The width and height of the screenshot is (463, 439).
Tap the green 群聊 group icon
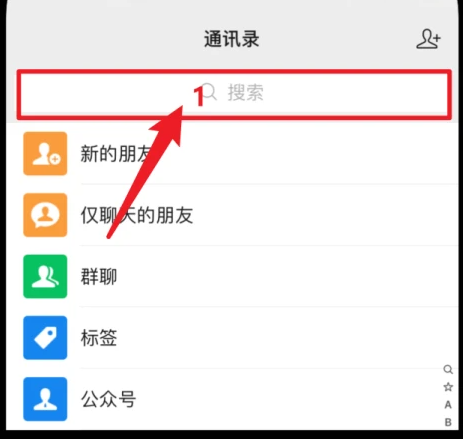45,276
